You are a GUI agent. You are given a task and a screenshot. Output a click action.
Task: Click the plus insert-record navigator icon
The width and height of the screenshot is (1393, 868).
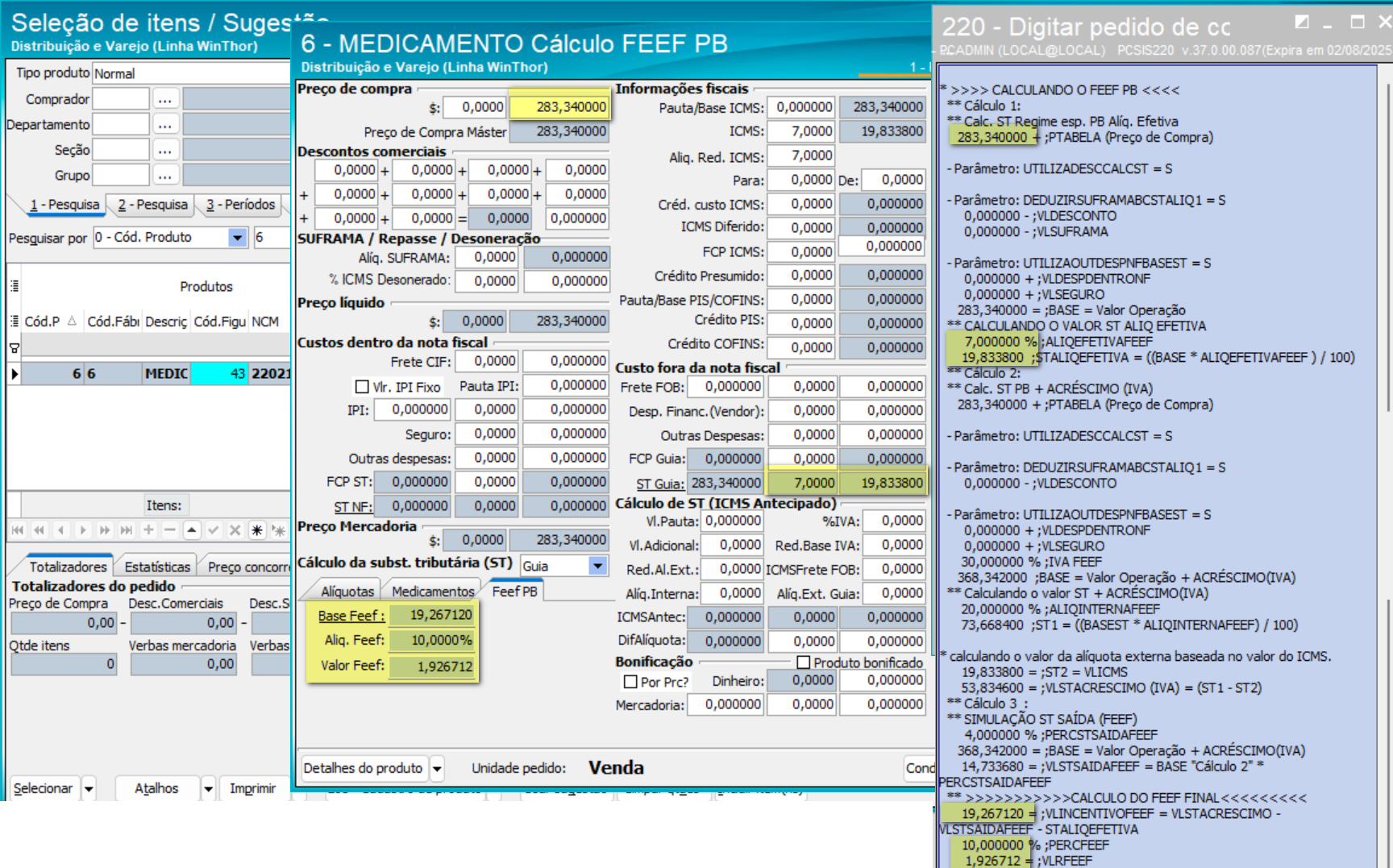[148, 530]
